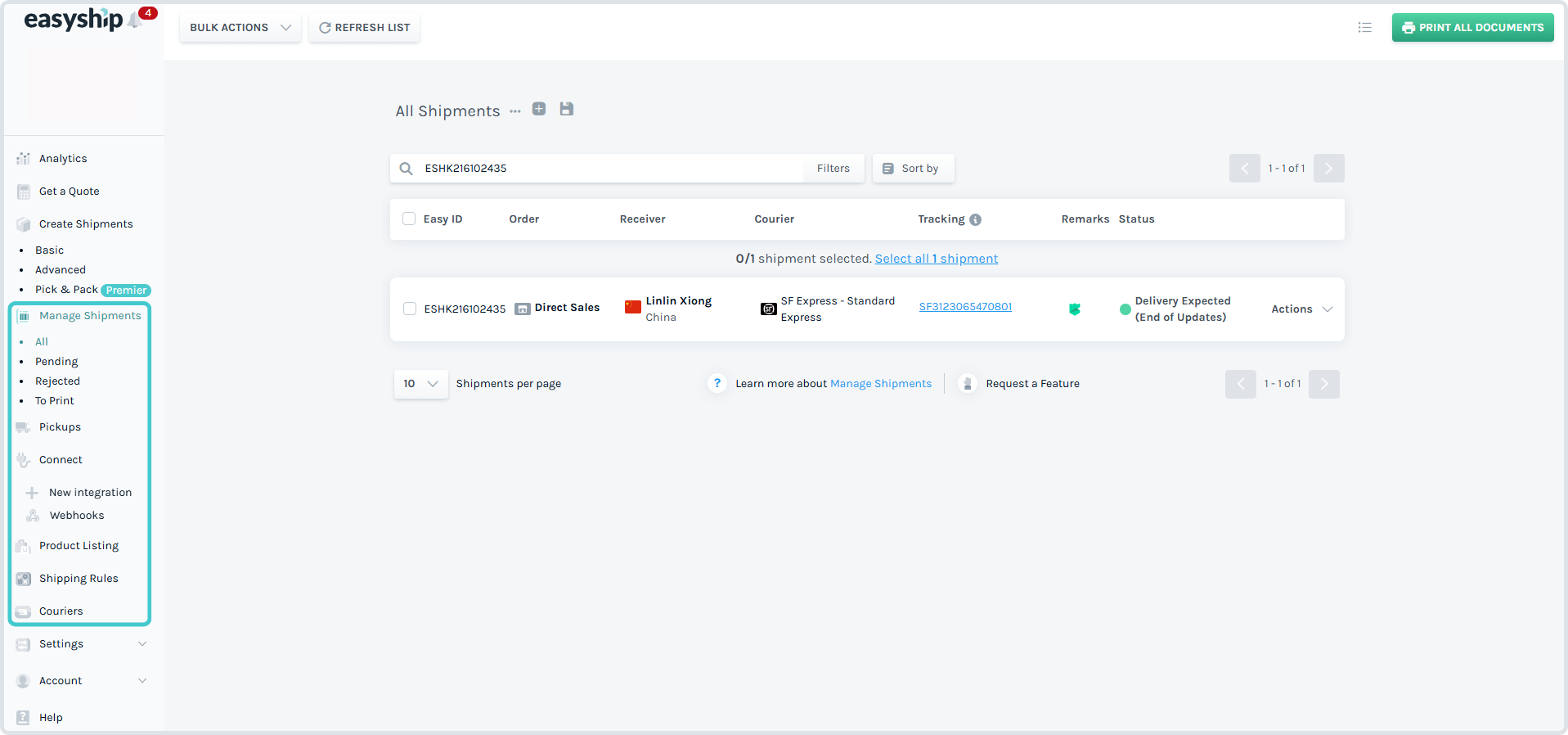This screenshot has width=1568, height=735.
Task: Click the Help question icon in sidebar
Action: click(24, 718)
